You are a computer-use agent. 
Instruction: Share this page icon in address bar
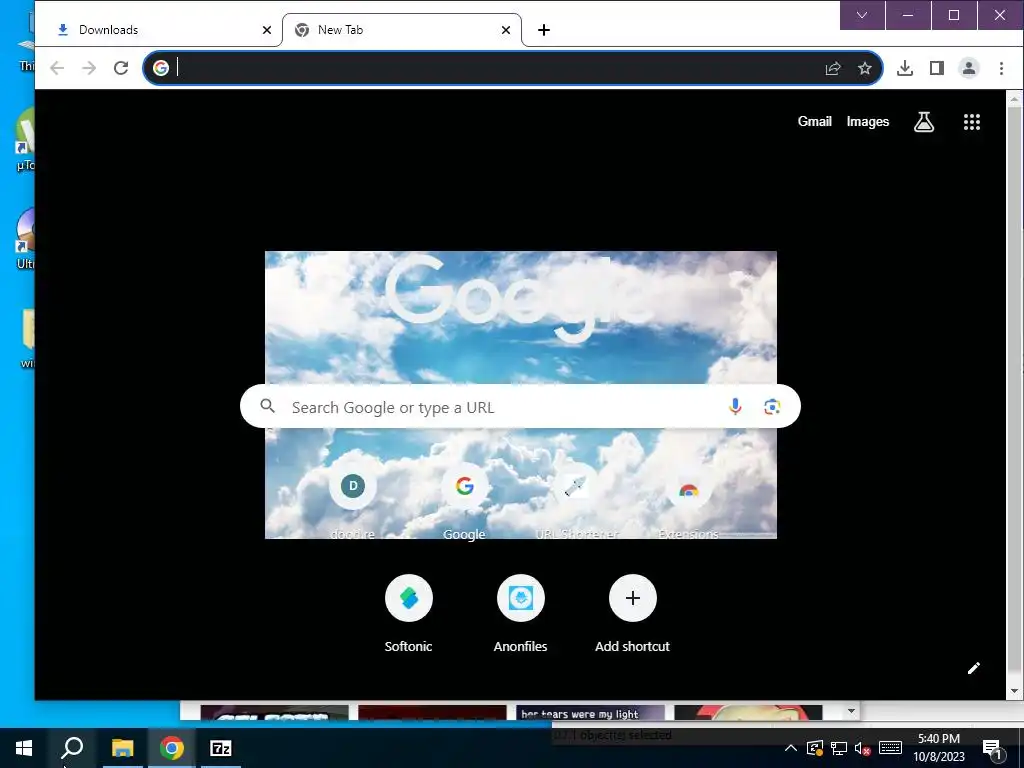[833, 68]
